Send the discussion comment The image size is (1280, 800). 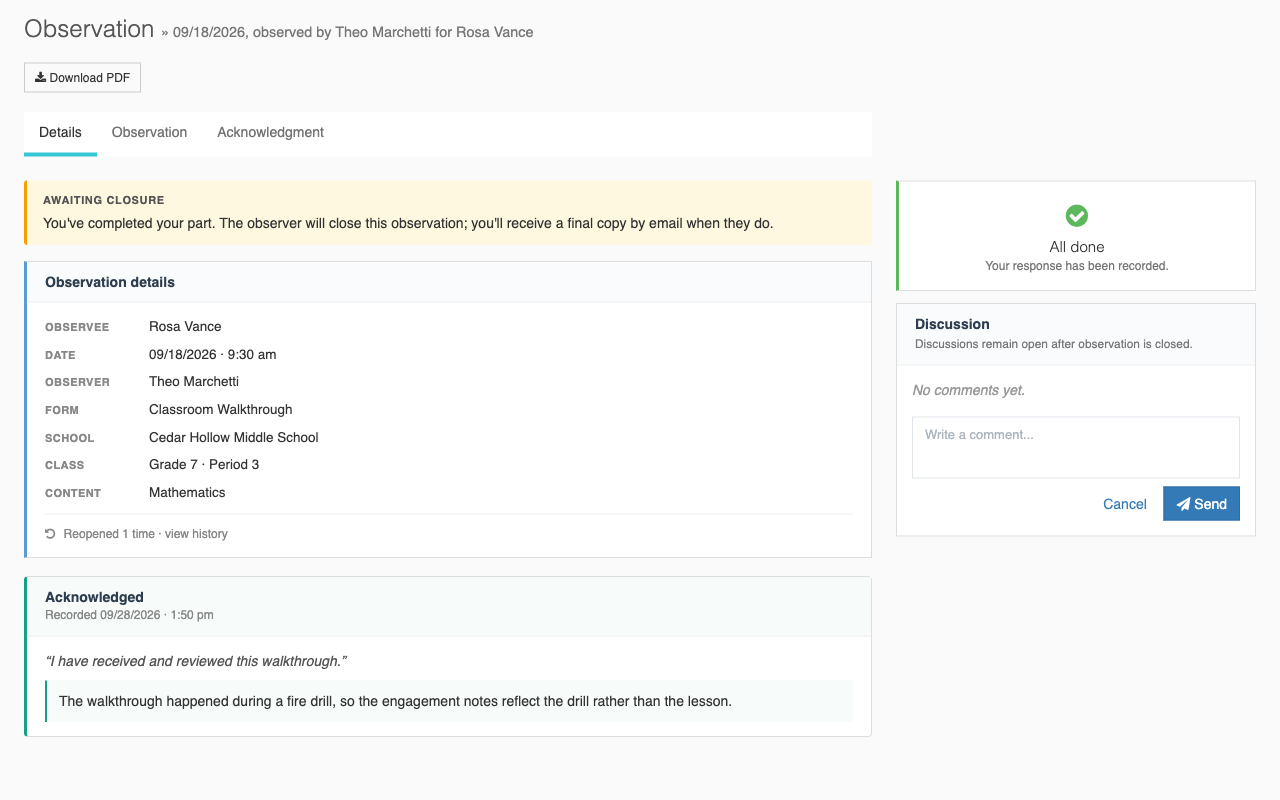(1201, 504)
